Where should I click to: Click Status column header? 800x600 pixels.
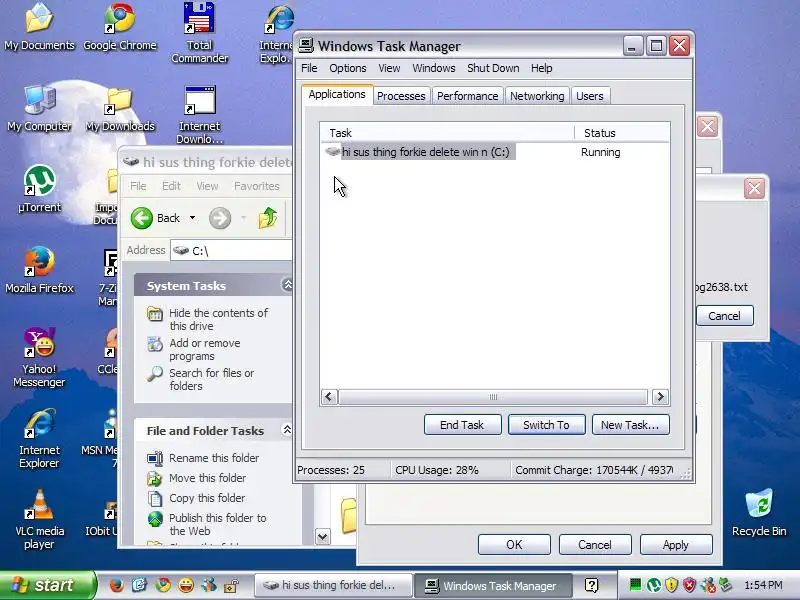pyautogui.click(x=622, y=133)
